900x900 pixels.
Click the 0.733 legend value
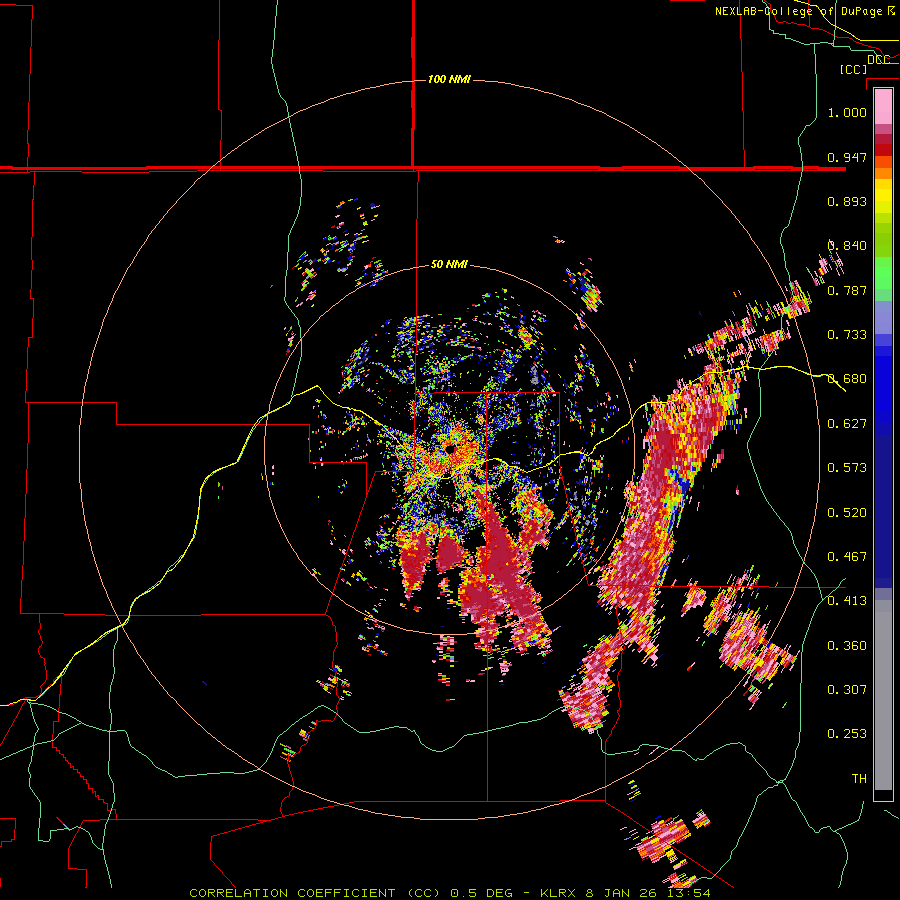click(x=847, y=335)
